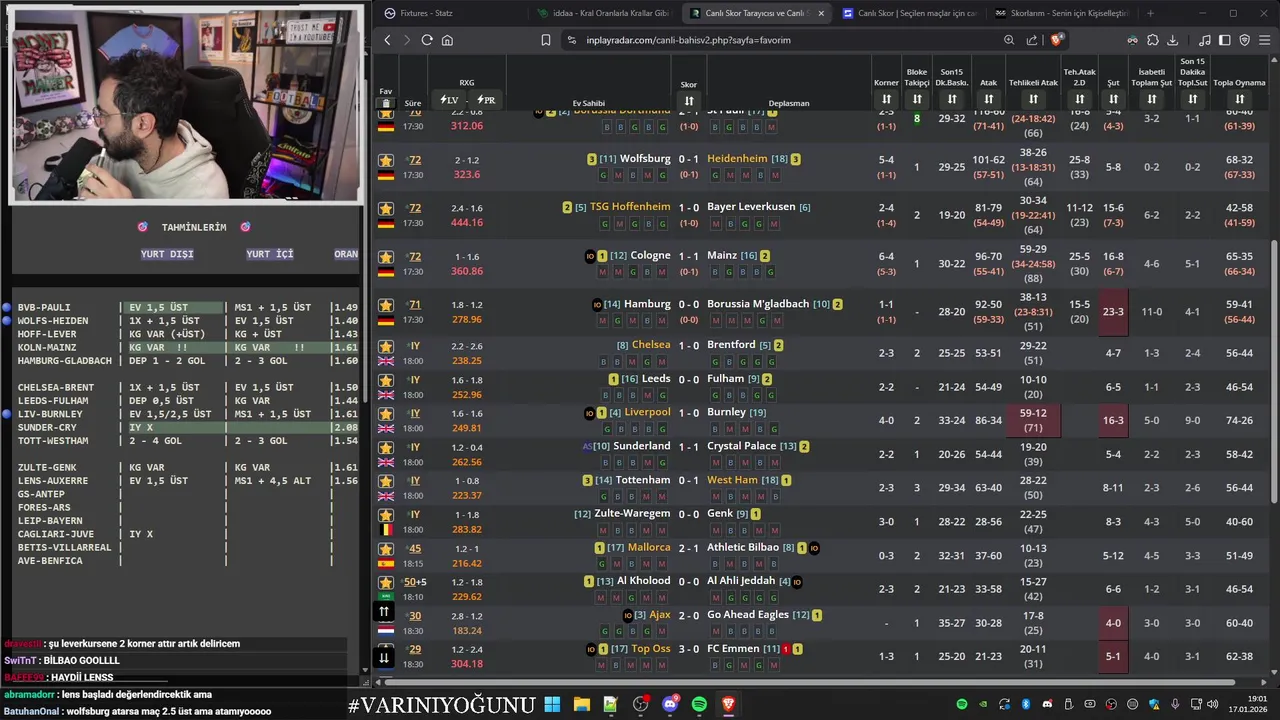Sort table by Skor column
The height and width of the screenshot is (720, 1280).
(689, 100)
